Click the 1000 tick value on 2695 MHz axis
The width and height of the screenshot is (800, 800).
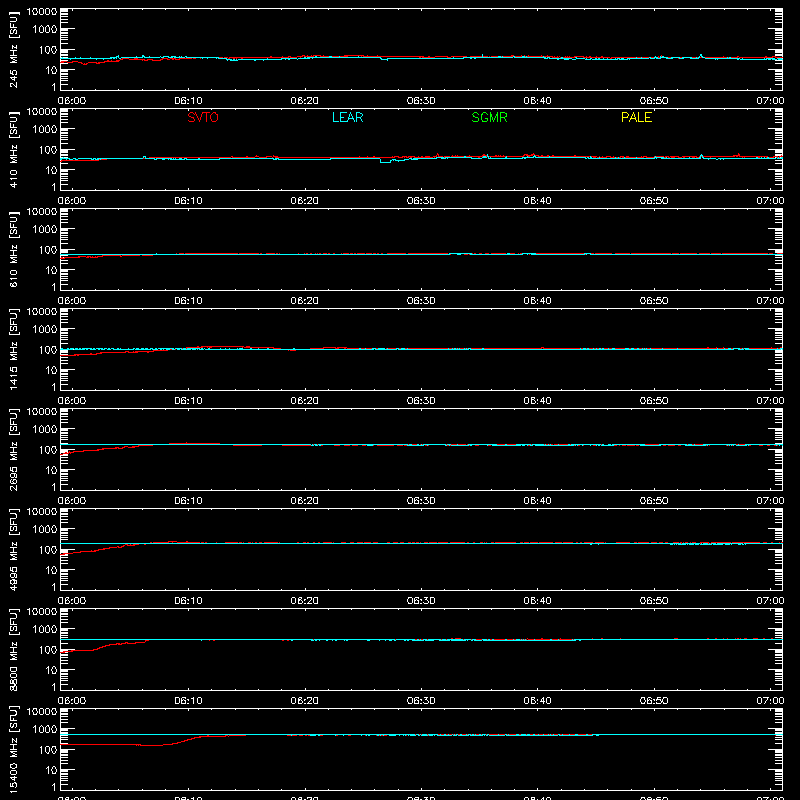45,430
